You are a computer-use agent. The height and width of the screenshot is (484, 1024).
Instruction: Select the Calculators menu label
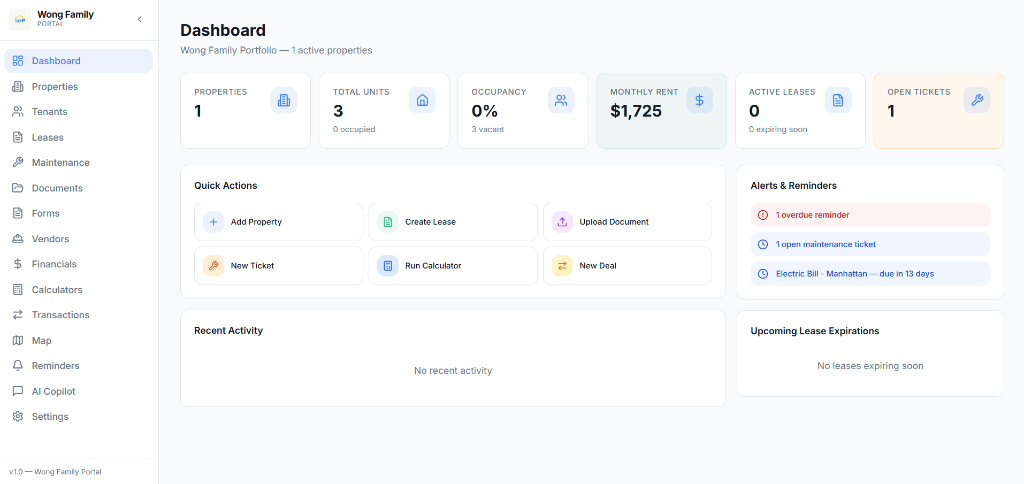[x=57, y=289]
